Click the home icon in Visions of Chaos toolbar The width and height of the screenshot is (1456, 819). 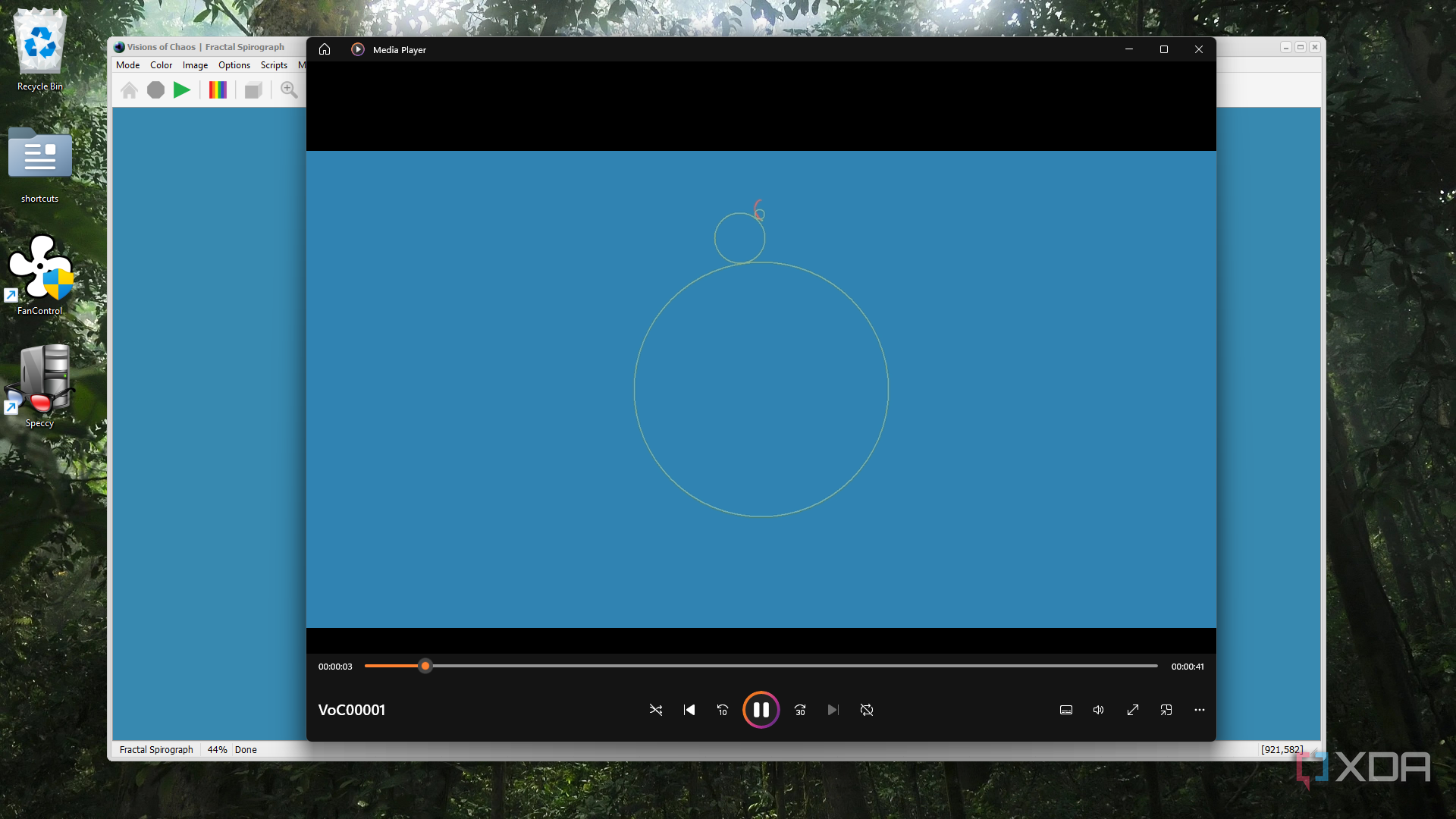click(x=129, y=90)
